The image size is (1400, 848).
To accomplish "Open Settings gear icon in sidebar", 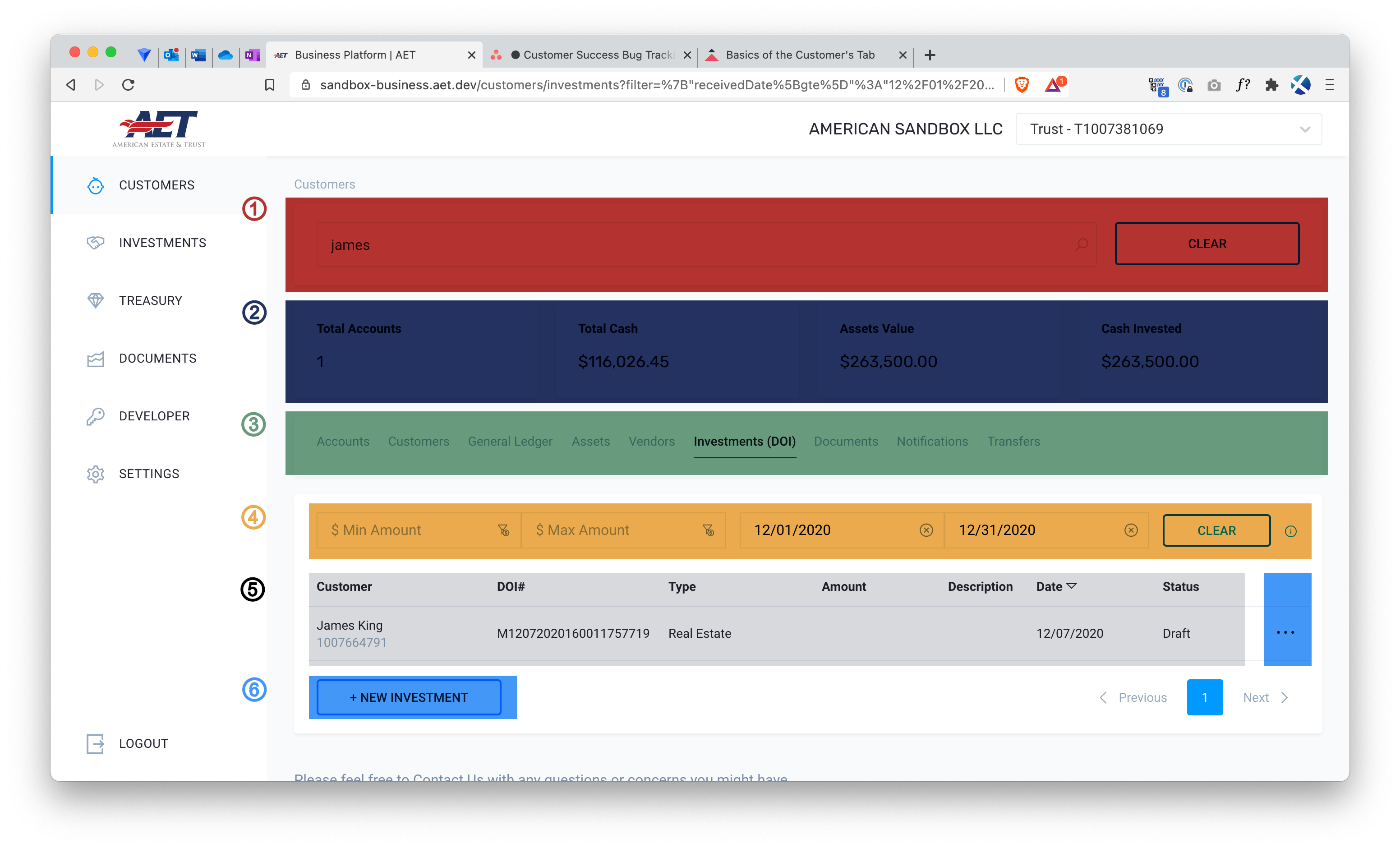I will point(96,474).
